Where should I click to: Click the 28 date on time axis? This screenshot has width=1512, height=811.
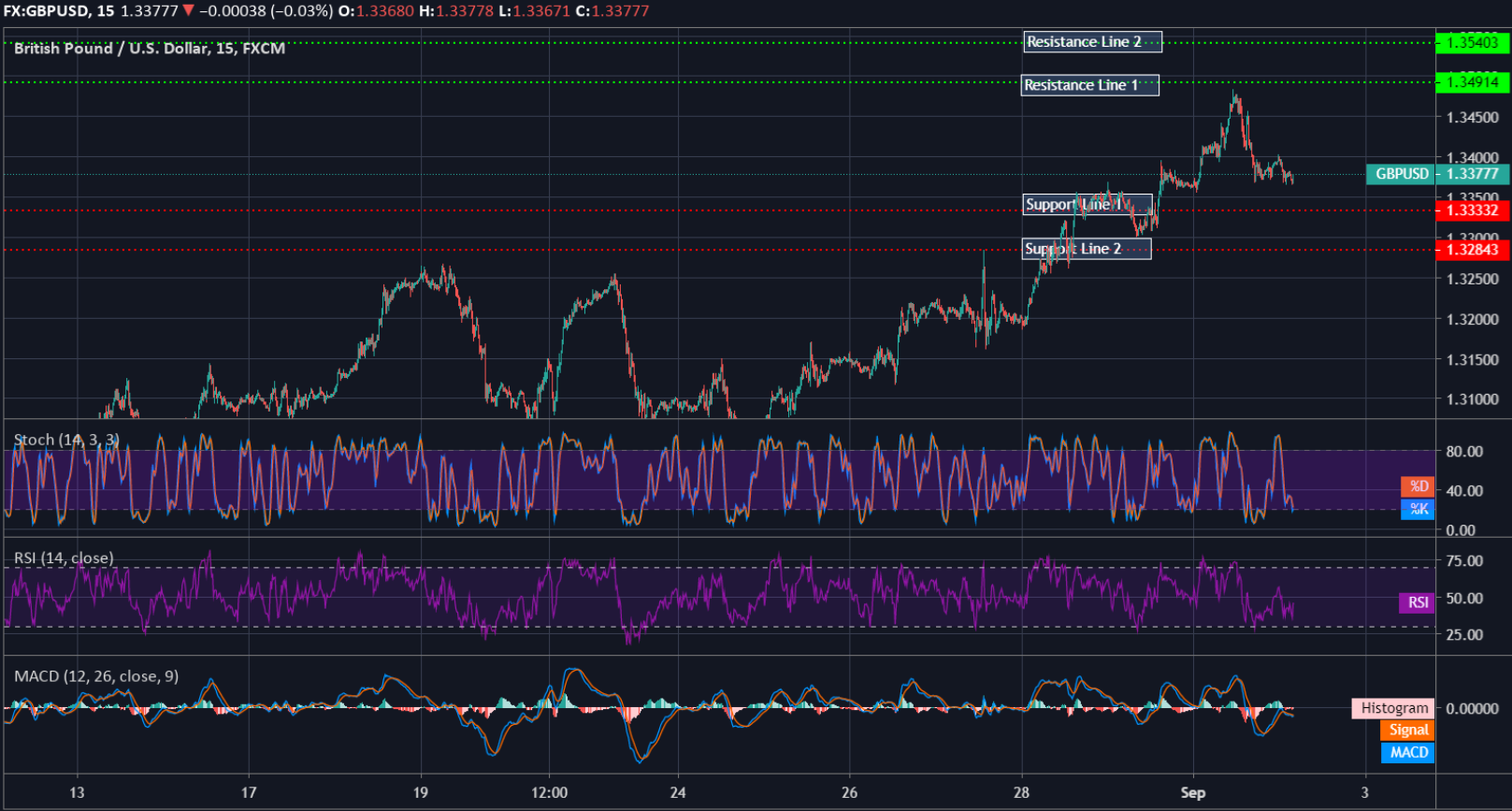click(1021, 792)
